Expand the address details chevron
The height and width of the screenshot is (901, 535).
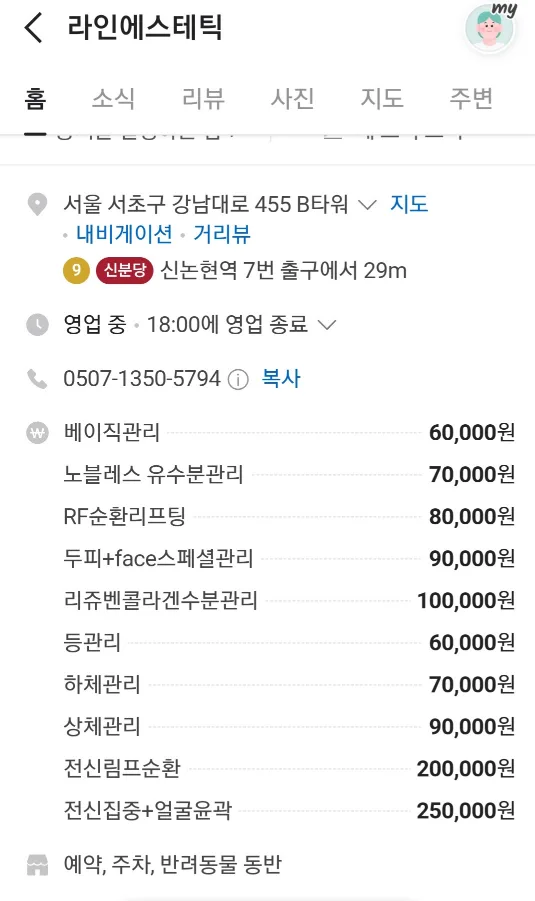point(367,204)
